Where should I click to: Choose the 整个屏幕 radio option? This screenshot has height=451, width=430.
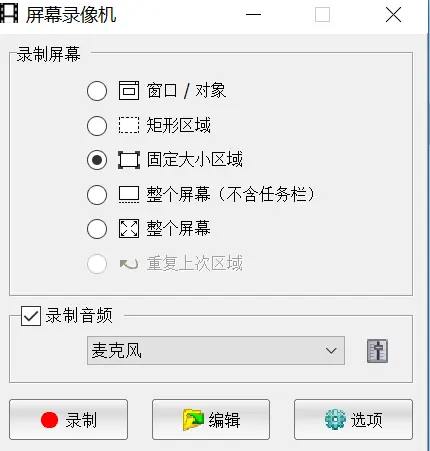(97, 229)
